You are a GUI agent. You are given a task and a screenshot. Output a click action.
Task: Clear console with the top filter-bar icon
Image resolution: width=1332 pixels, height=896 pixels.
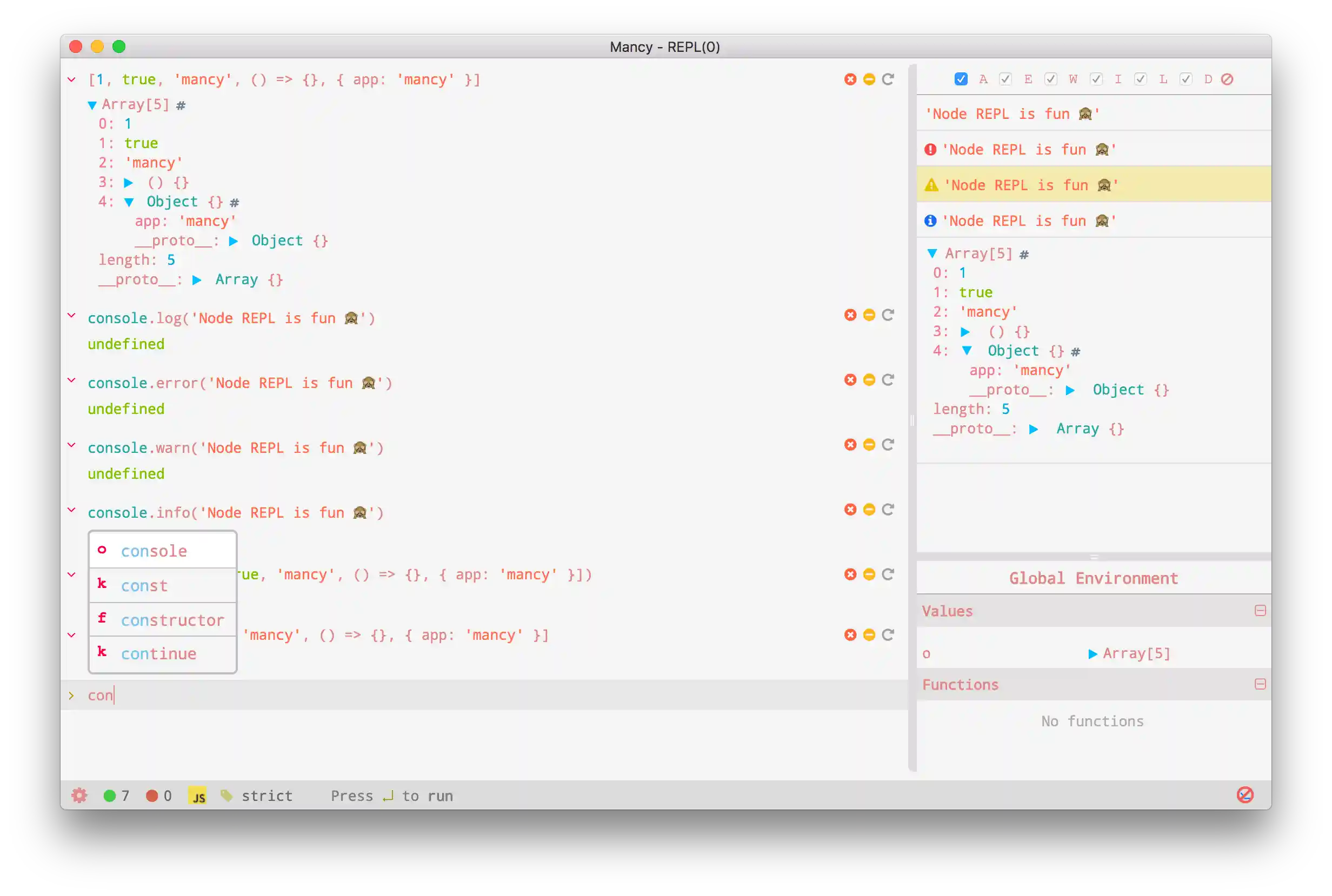(1227, 79)
